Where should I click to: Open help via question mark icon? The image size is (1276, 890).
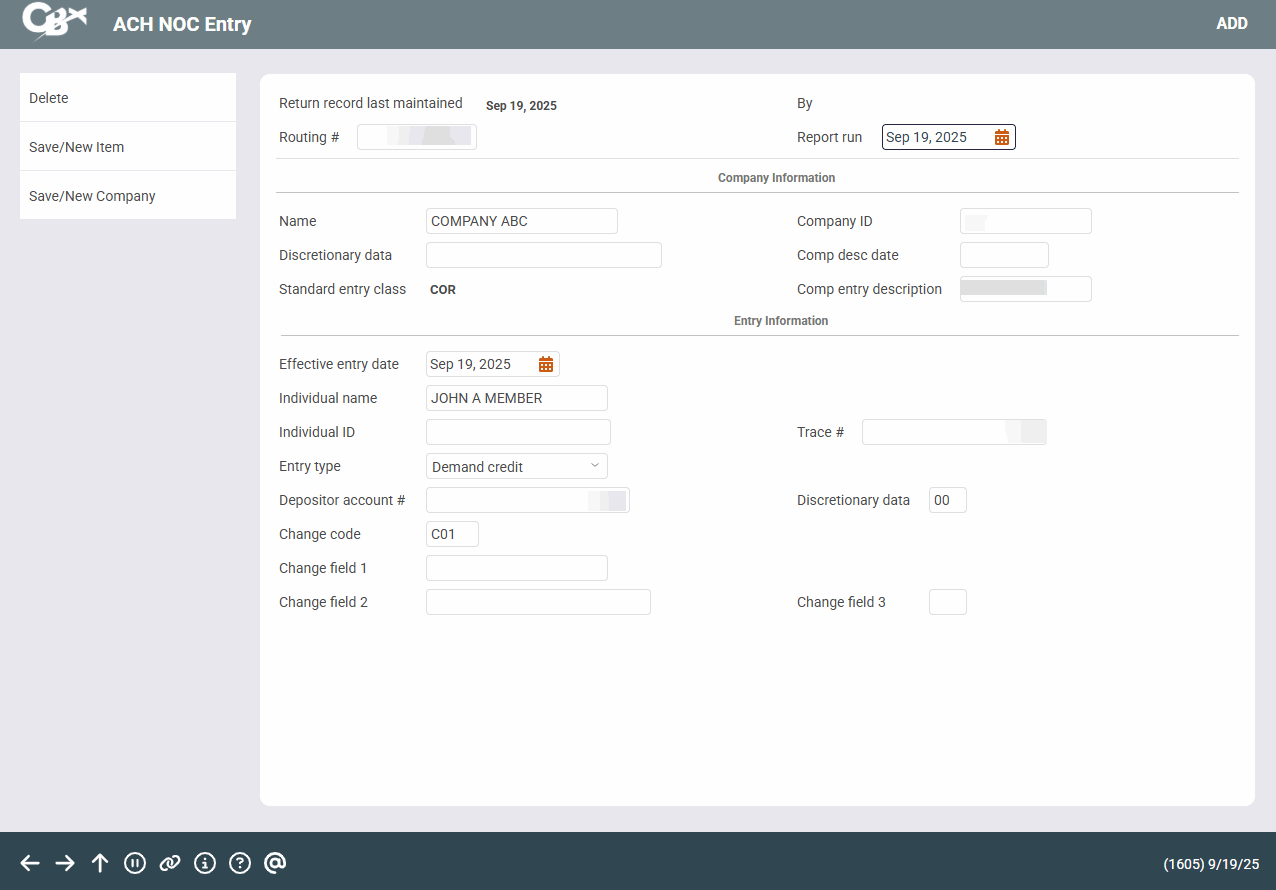(x=240, y=863)
